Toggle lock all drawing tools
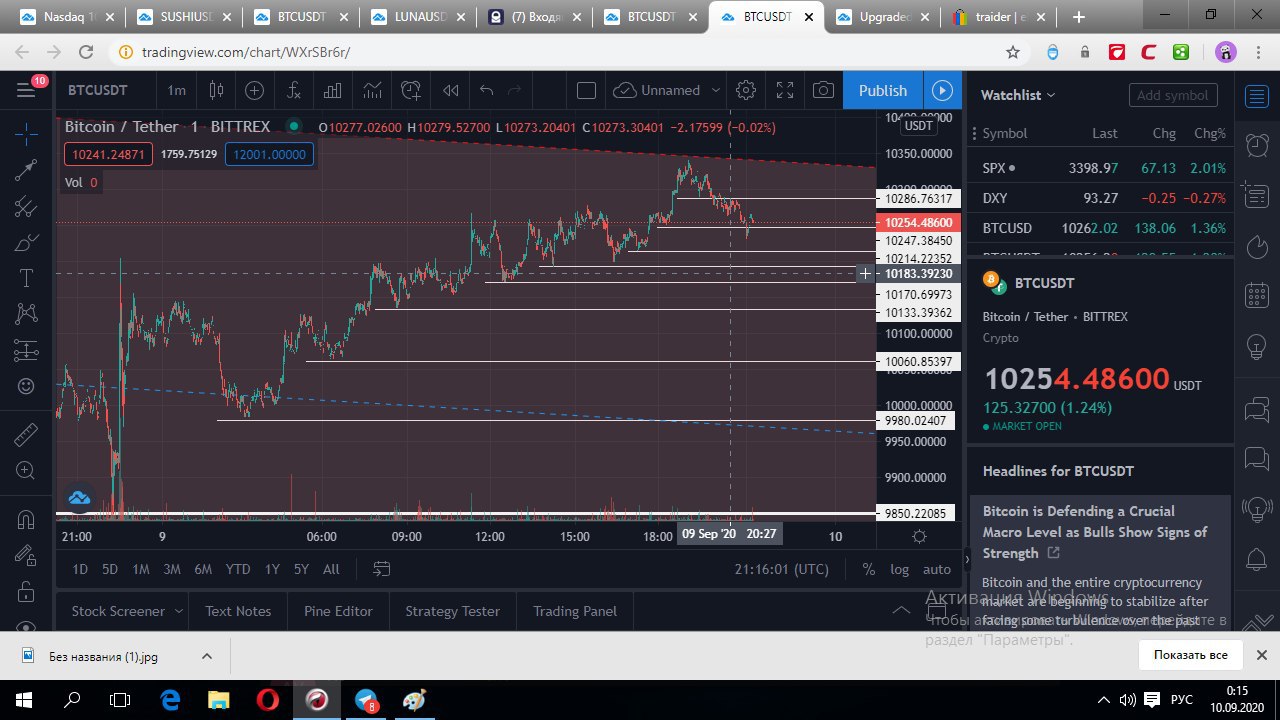This screenshot has width=1280, height=720. click(26, 592)
